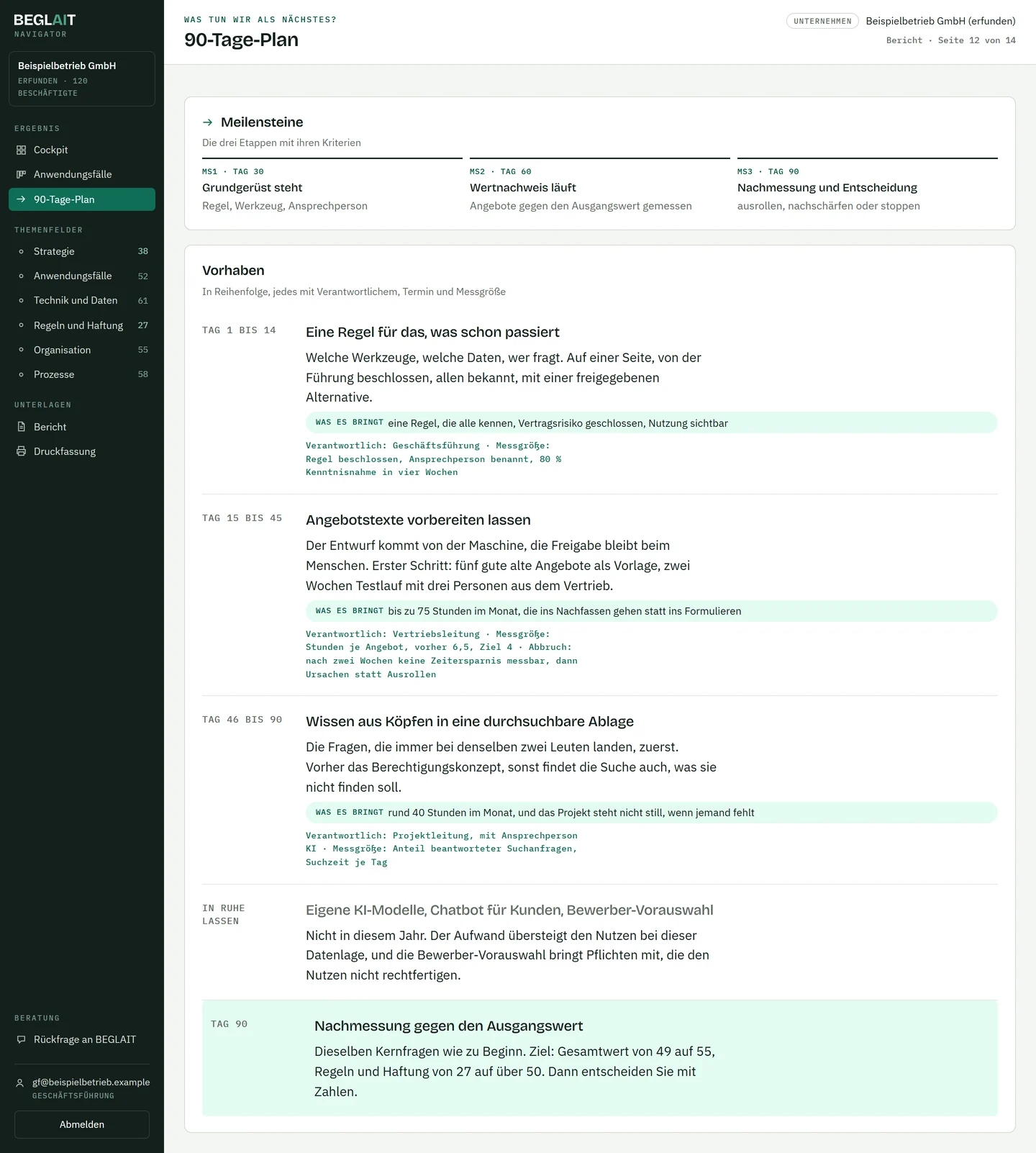
Task: Select Technik und Daten topic
Action: click(x=82, y=300)
